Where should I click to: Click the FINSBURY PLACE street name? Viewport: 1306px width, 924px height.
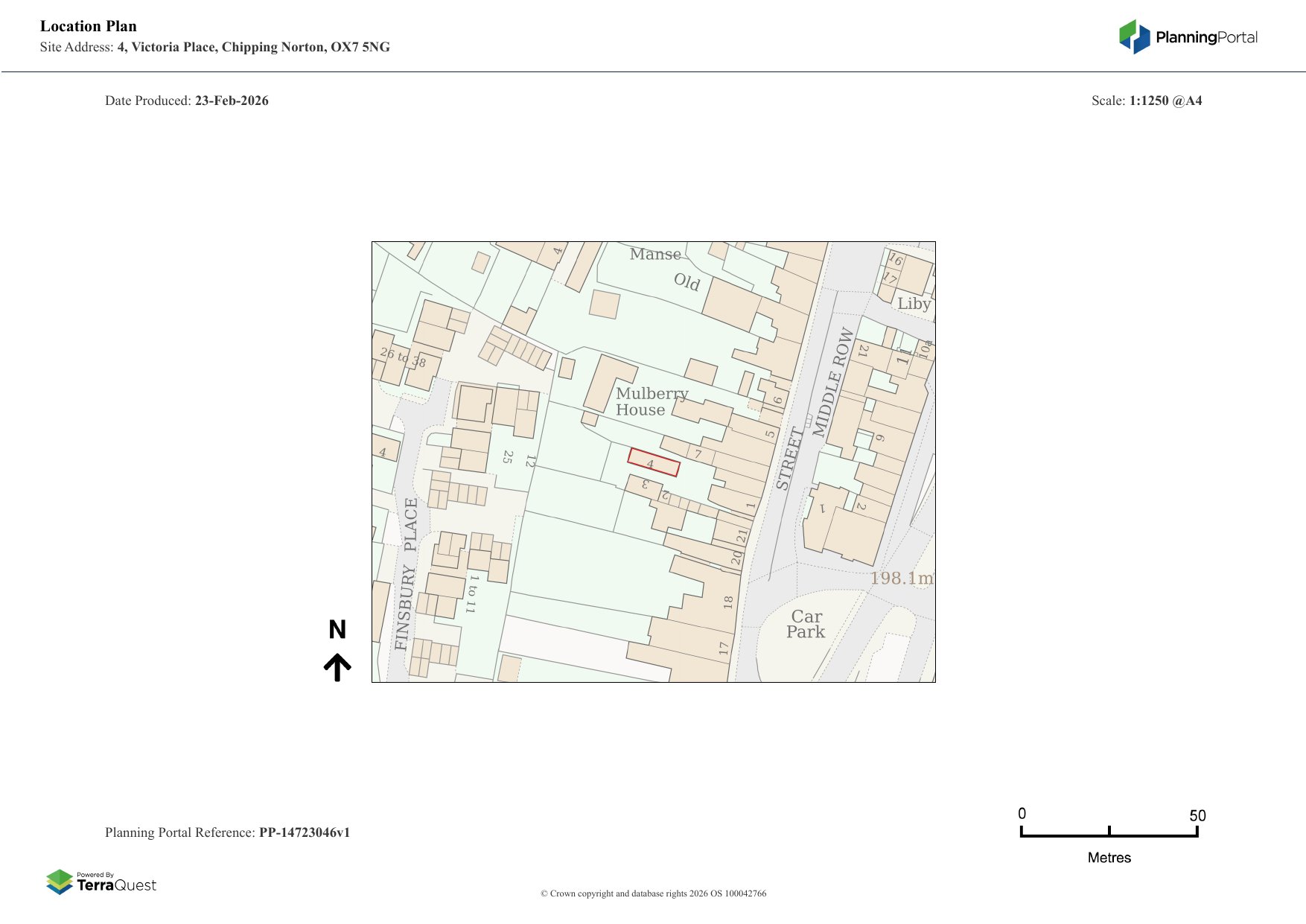(407, 574)
